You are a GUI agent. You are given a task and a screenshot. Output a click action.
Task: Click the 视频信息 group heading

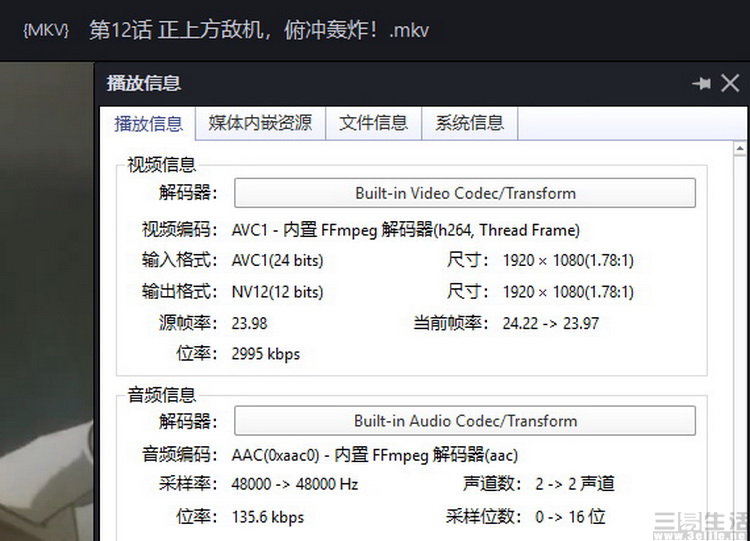point(161,165)
